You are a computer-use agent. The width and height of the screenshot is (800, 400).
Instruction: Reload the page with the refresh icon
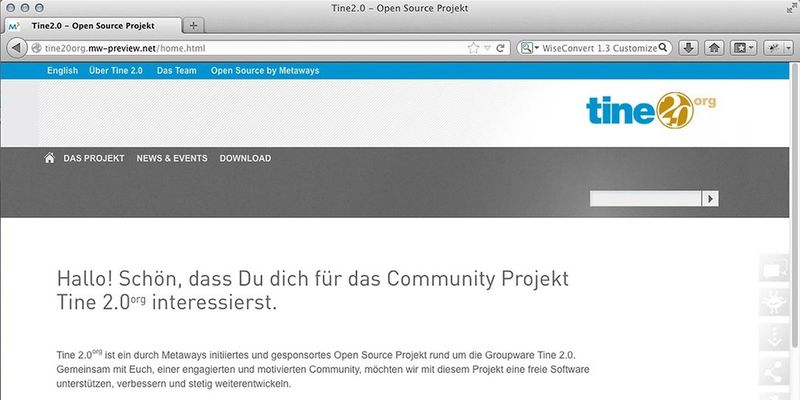point(501,48)
